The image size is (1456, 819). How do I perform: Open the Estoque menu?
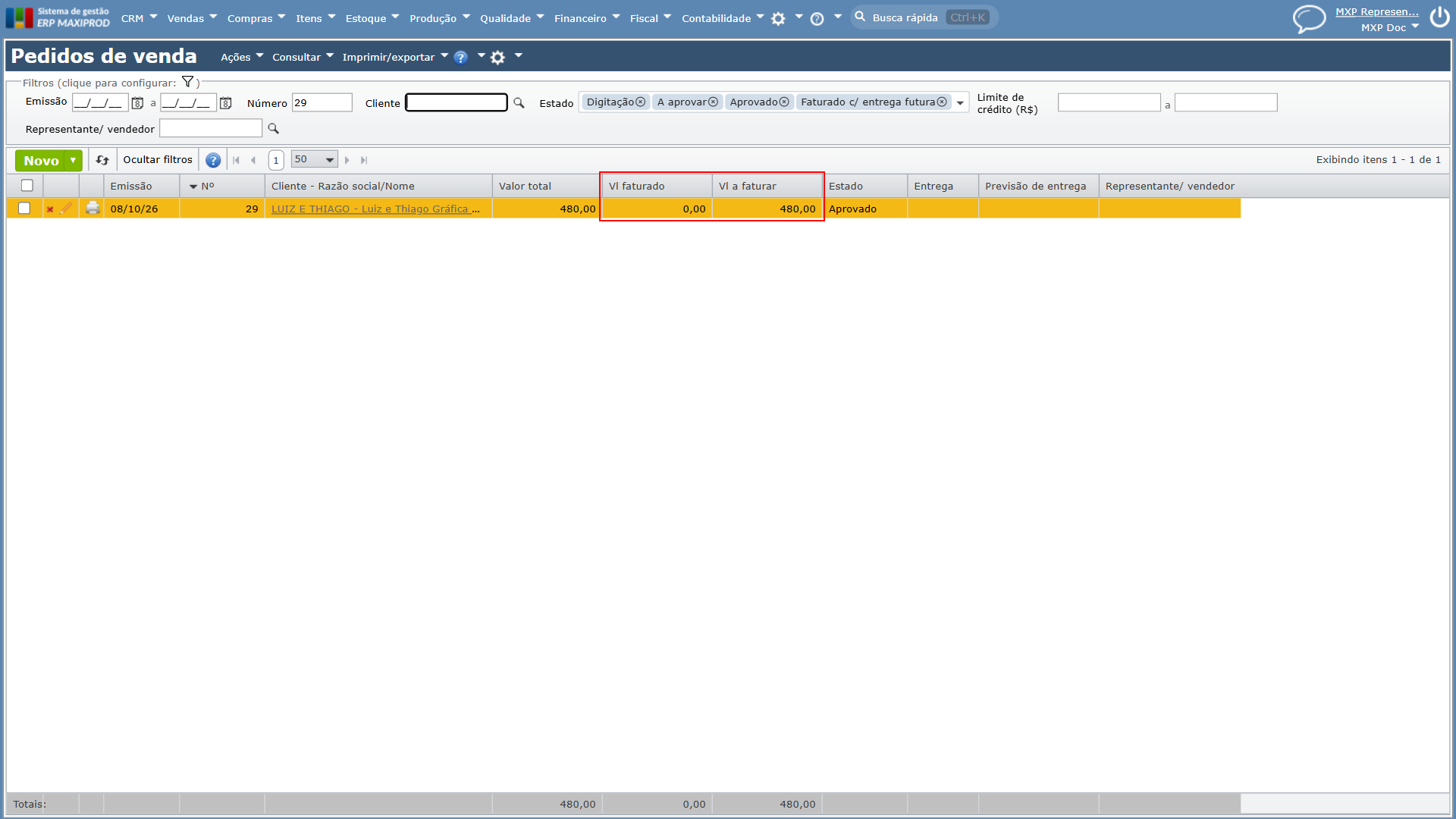(372, 18)
